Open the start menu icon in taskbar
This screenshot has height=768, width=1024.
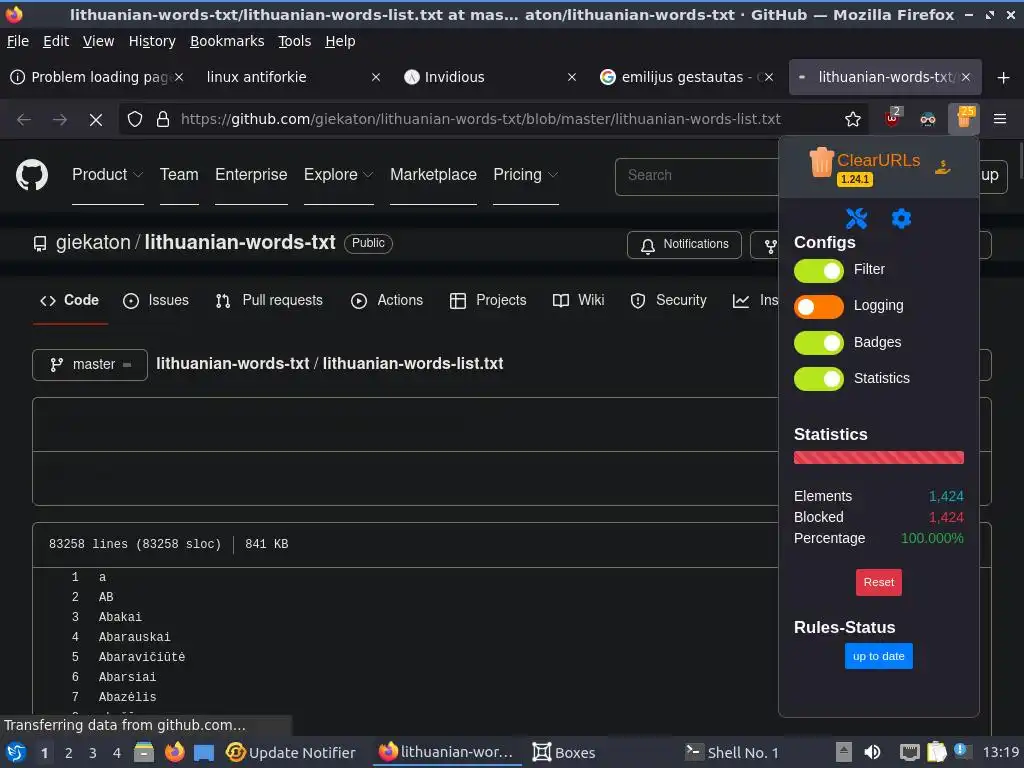(16, 752)
